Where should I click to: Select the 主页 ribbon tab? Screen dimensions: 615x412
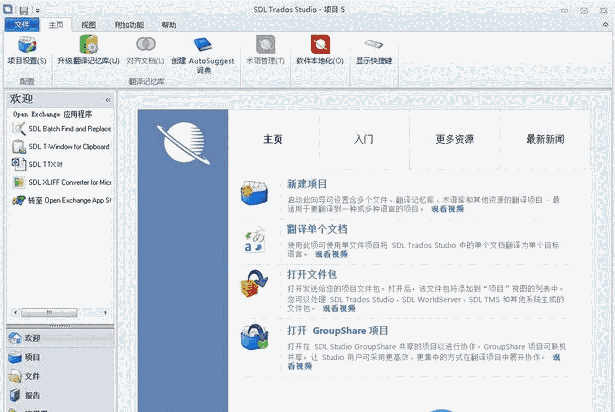coord(56,25)
